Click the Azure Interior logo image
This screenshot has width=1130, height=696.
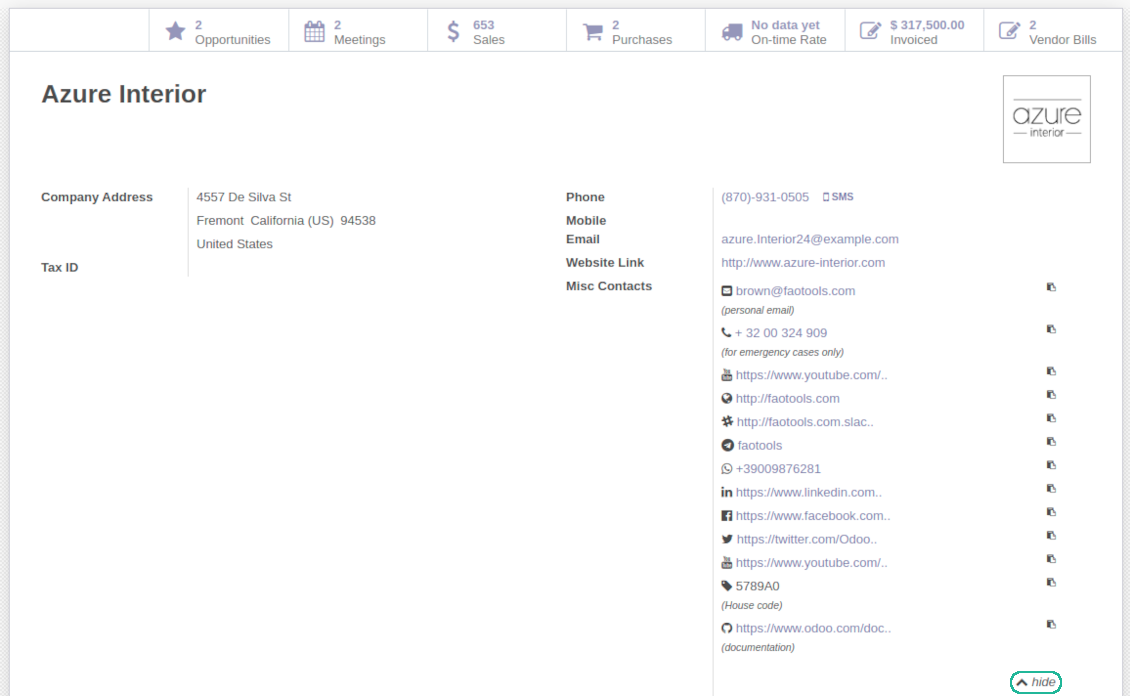(x=1046, y=119)
